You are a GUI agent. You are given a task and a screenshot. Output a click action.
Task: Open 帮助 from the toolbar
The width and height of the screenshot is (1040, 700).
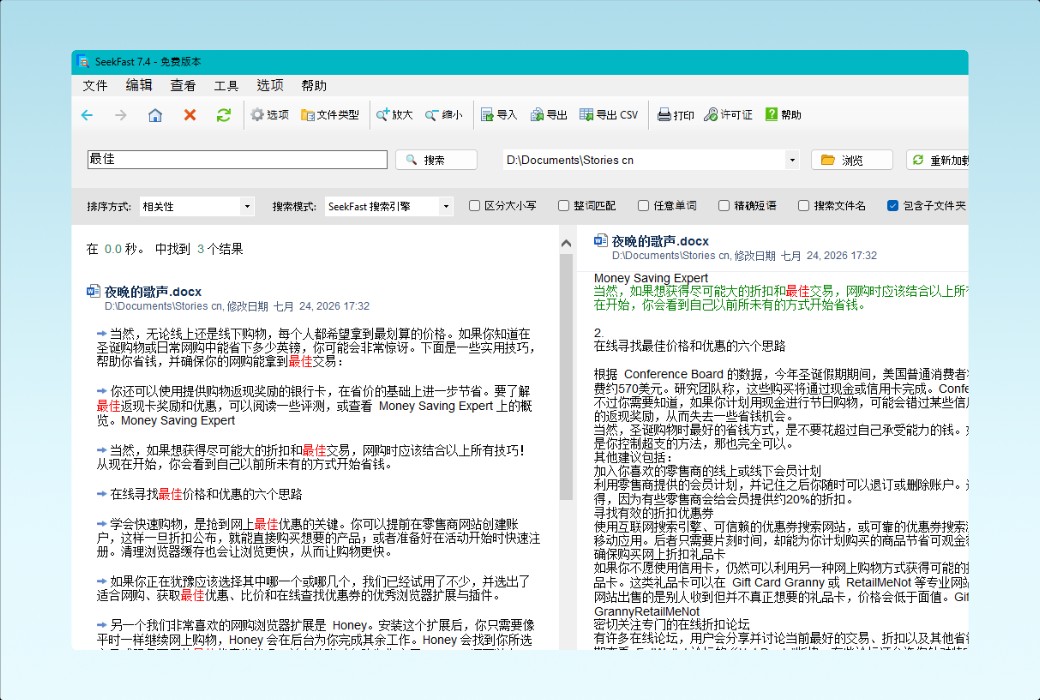click(x=783, y=115)
